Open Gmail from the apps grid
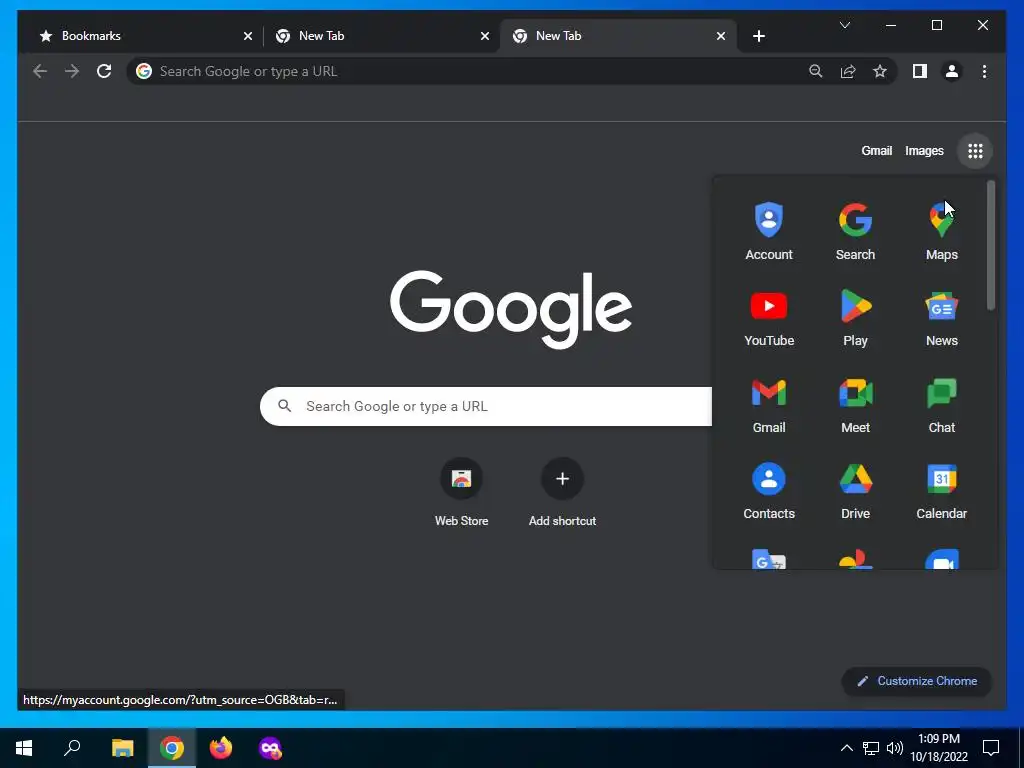The height and width of the screenshot is (768, 1024). [x=769, y=405]
